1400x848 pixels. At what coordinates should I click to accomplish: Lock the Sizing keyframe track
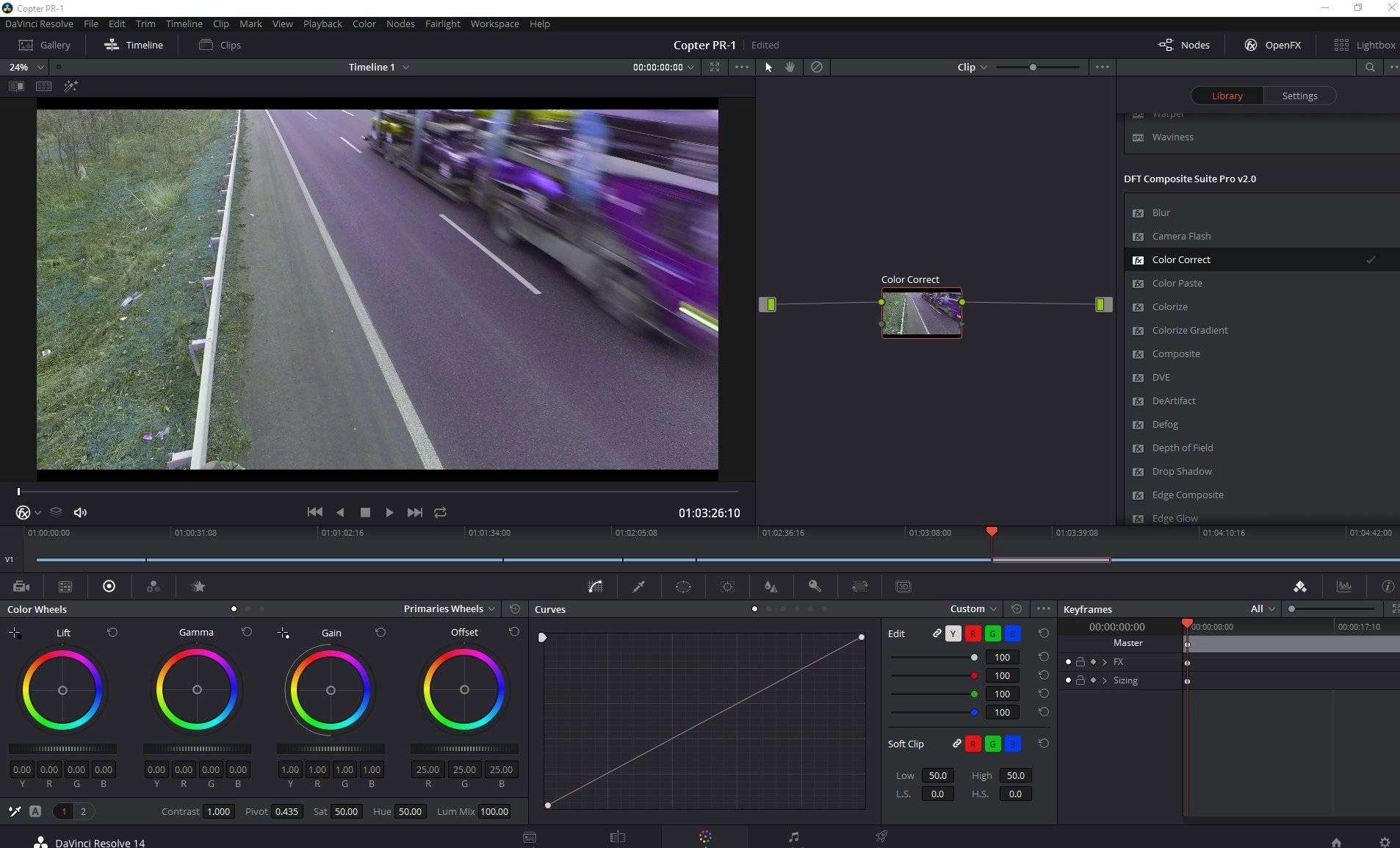tap(1080, 680)
